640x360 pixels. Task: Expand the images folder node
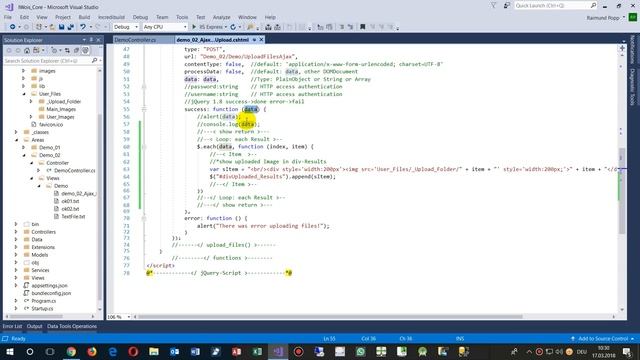pyautogui.click(x=23, y=71)
